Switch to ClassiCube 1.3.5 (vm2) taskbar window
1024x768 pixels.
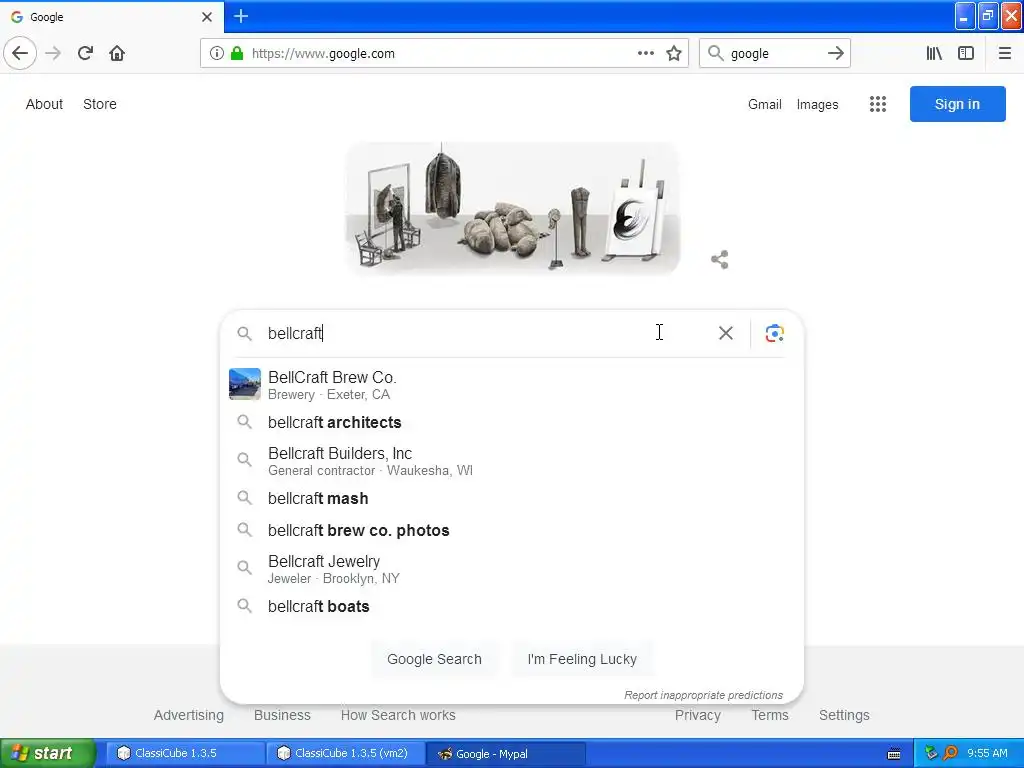(x=345, y=753)
